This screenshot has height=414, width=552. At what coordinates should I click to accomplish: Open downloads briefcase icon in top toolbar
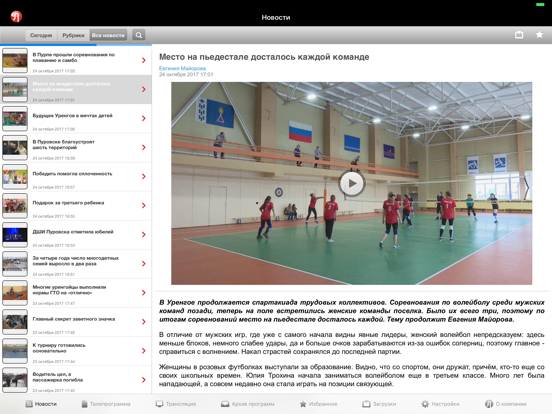(519, 34)
